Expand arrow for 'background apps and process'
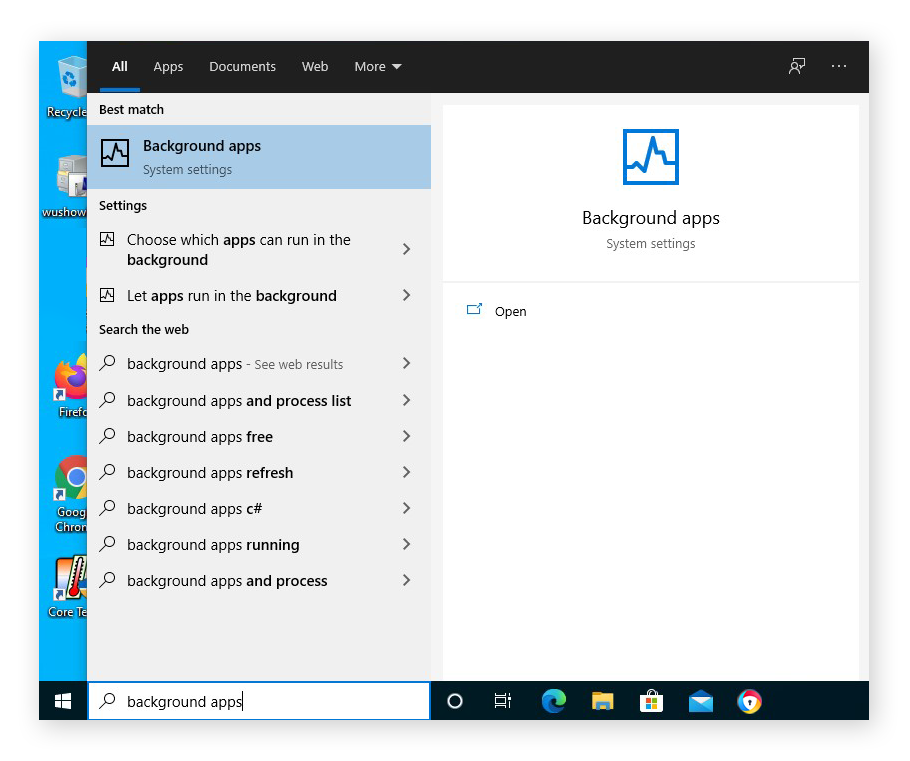Image resolution: width=910 pixels, height=761 pixels. point(406,580)
